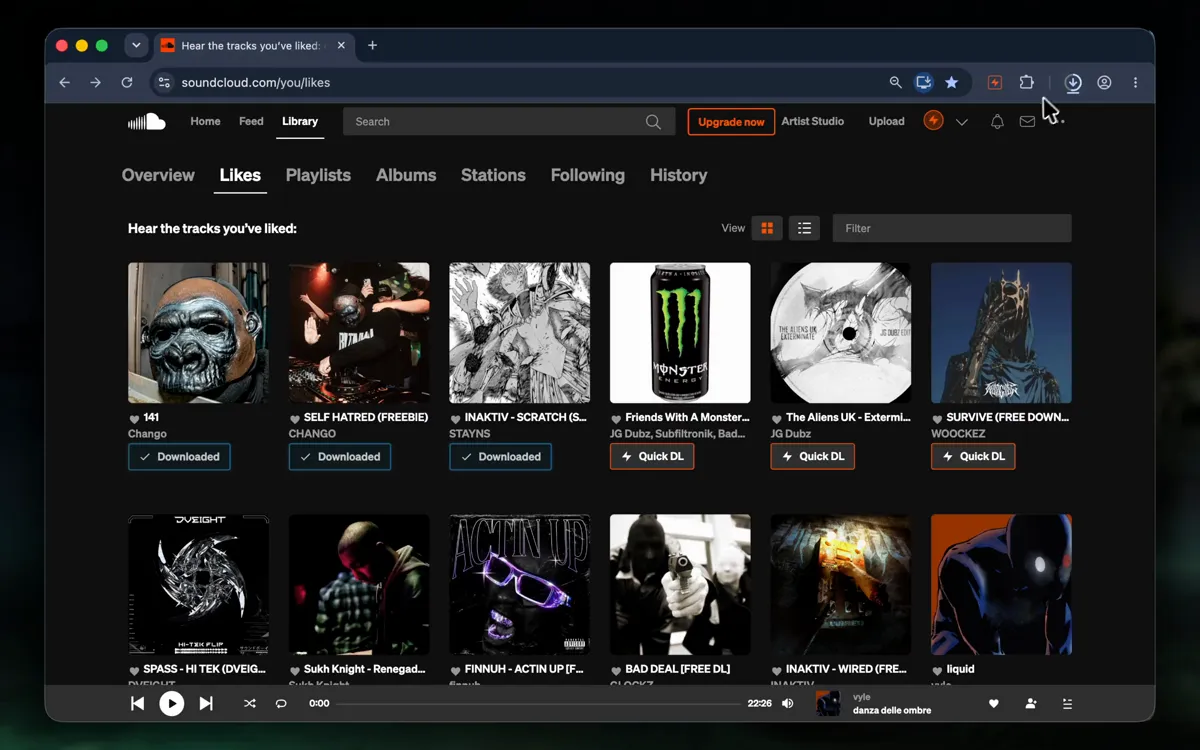Click the Upload link
1200x750 pixels.
click(x=886, y=121)
